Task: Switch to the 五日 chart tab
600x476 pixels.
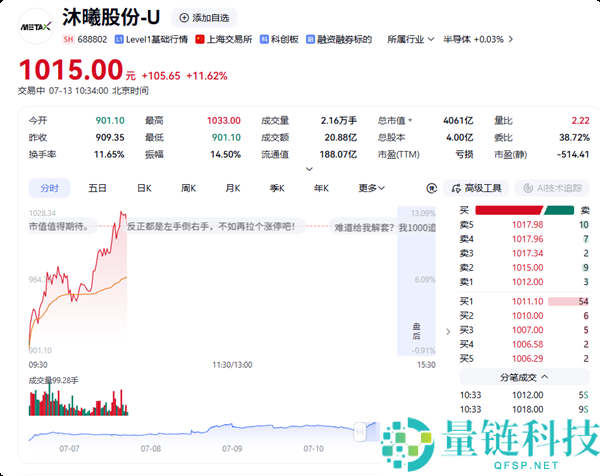Action: coord(97,188)
